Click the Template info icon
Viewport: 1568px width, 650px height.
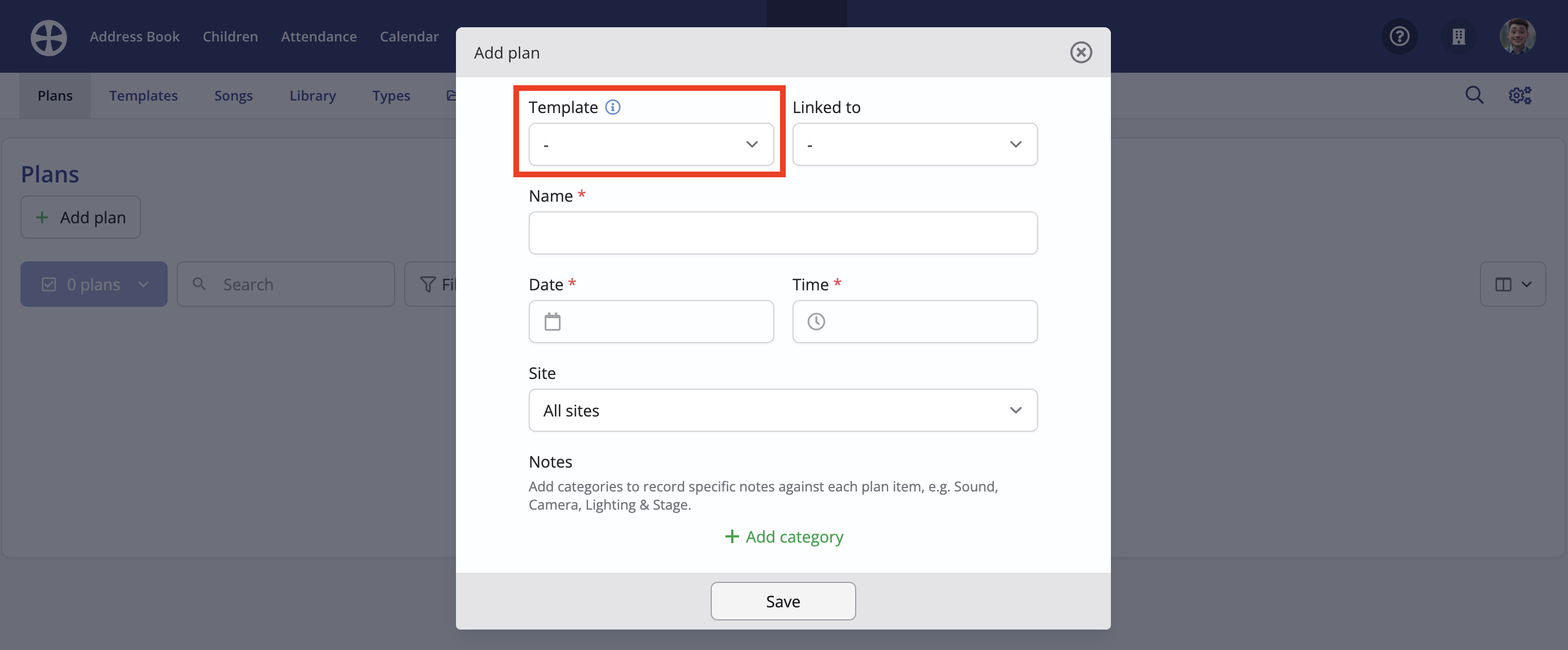[612, 107]
